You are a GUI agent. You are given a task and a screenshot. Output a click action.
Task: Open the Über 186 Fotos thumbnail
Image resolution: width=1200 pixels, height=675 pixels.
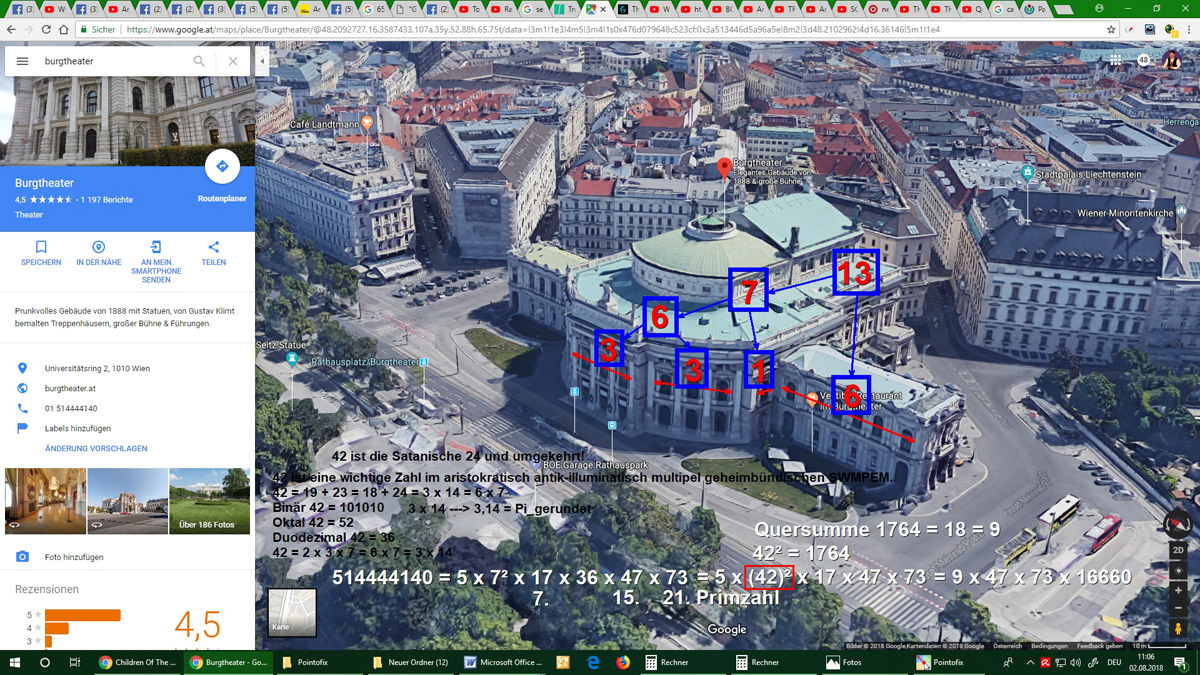point(209,501)
